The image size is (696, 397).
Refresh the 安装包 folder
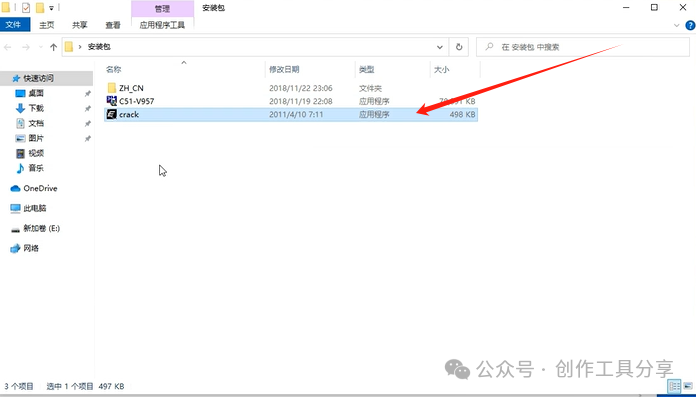(459, 47)
